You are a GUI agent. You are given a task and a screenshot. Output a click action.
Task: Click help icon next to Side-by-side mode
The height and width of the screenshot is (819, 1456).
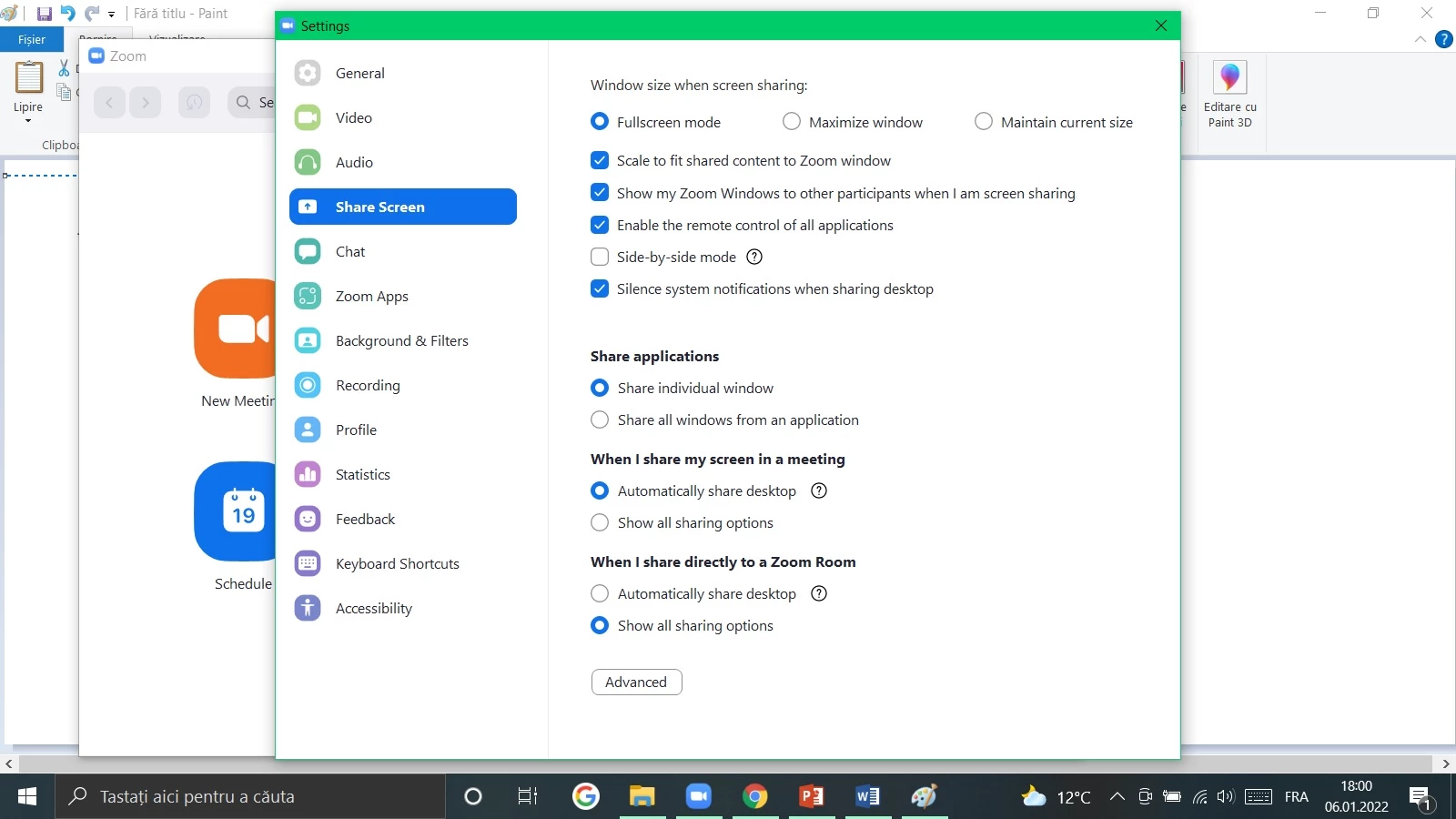[x=754, y=257]
